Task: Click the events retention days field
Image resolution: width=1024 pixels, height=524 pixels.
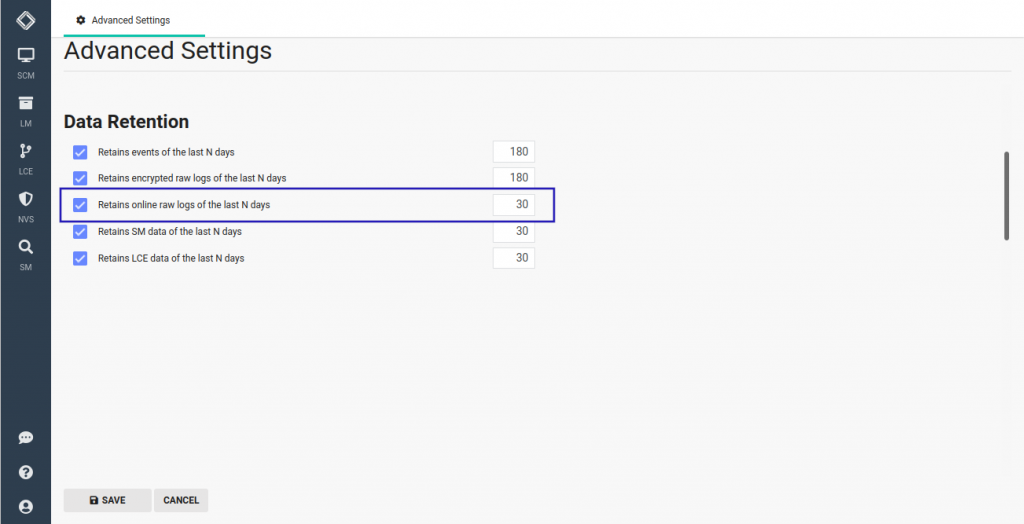Action: (x=514, y=152)
